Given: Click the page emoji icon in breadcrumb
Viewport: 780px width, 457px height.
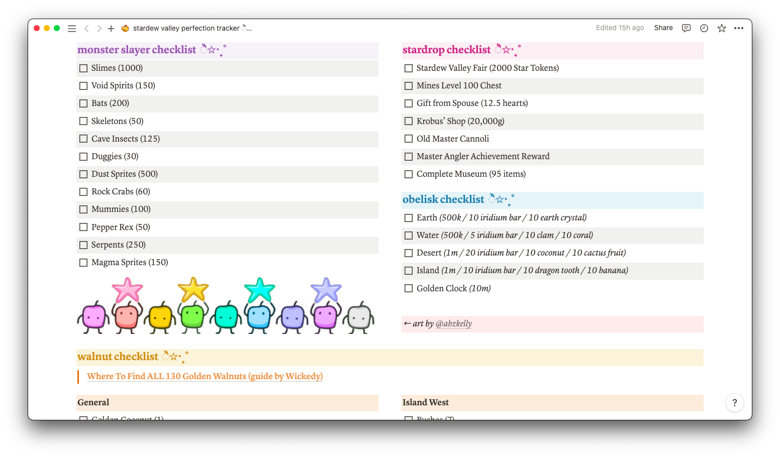Looking at the screenshot, I should click(125, 28).
